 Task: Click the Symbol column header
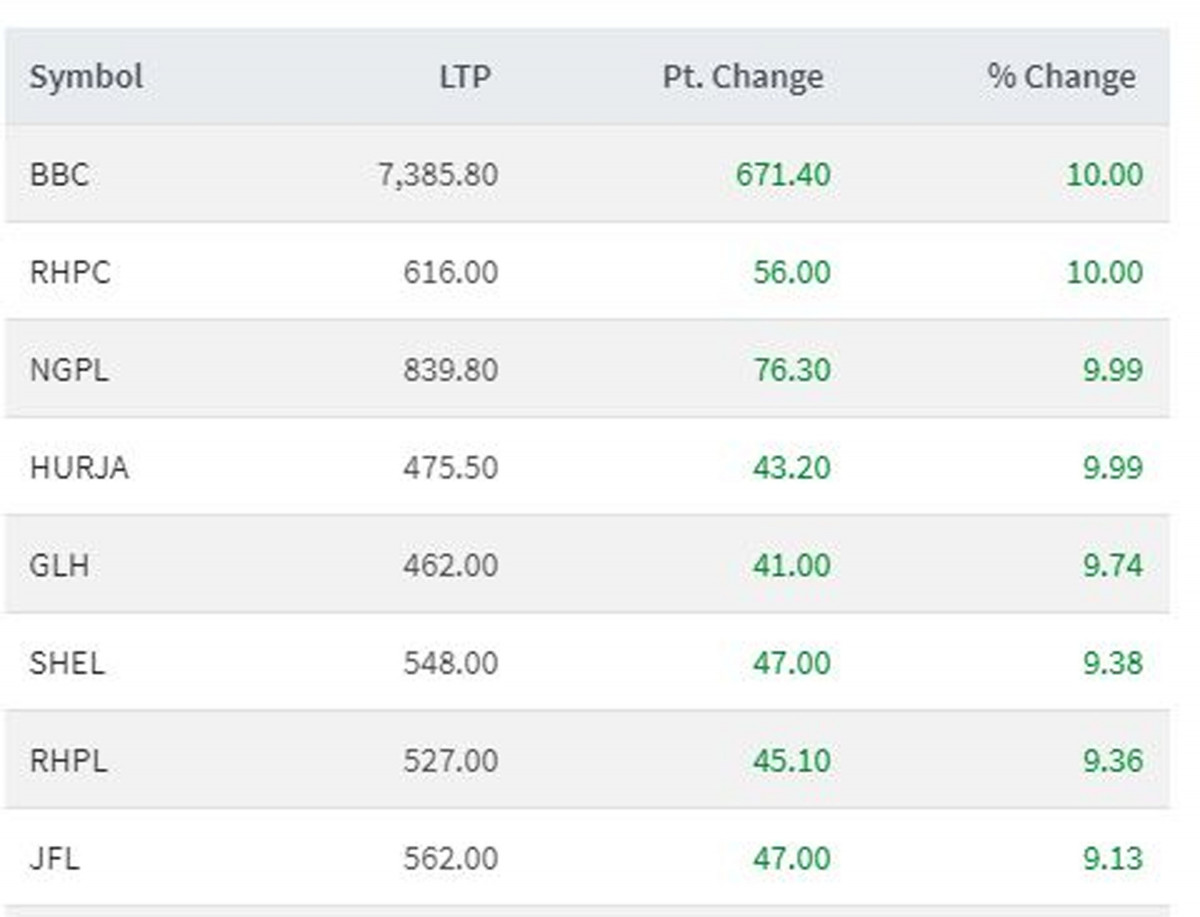click(x=86, y=77)
